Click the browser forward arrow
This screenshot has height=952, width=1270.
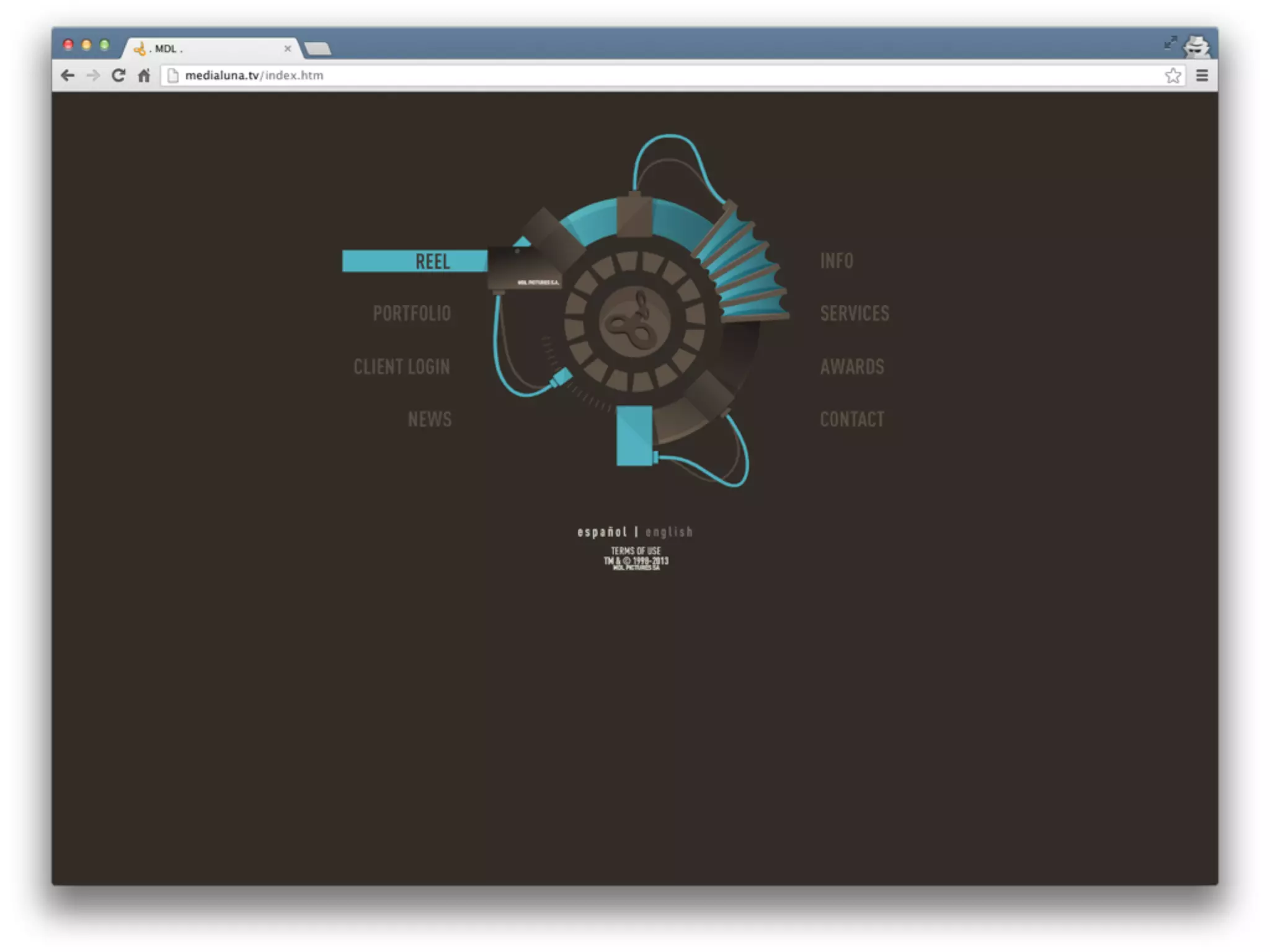(x=93, y=76)
